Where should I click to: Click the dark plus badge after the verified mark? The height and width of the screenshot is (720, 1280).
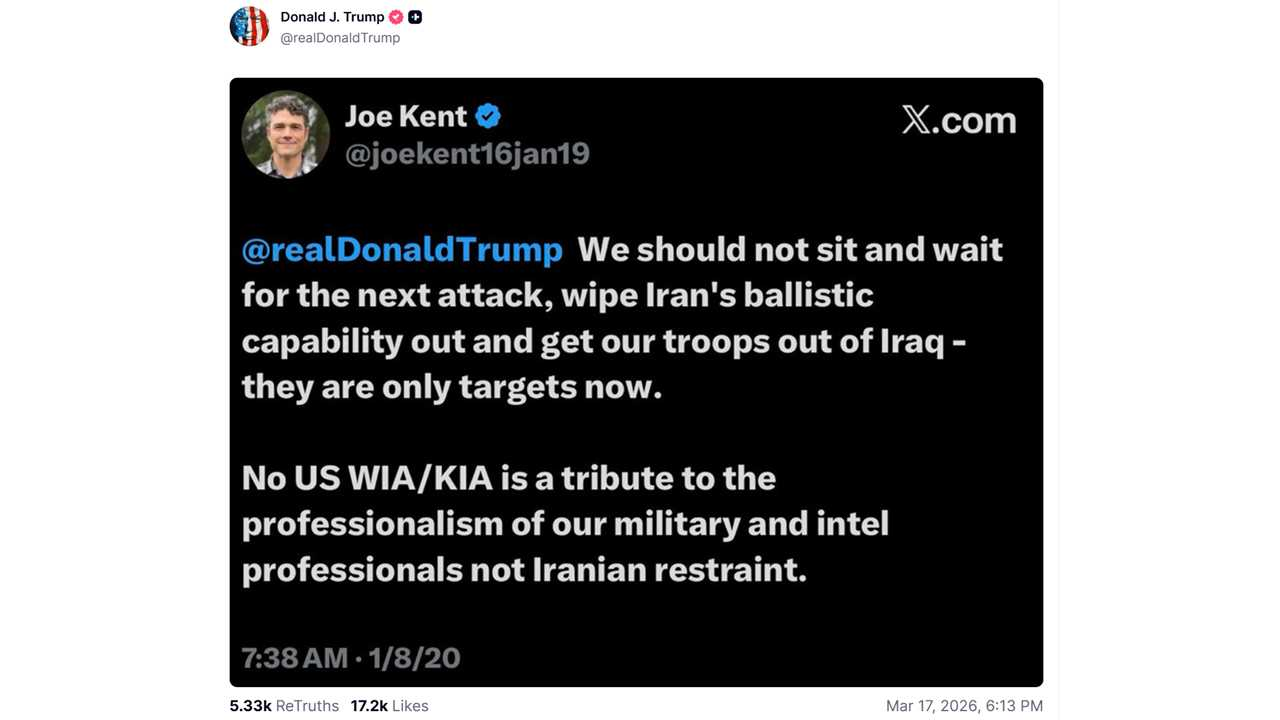coord(415,17)
